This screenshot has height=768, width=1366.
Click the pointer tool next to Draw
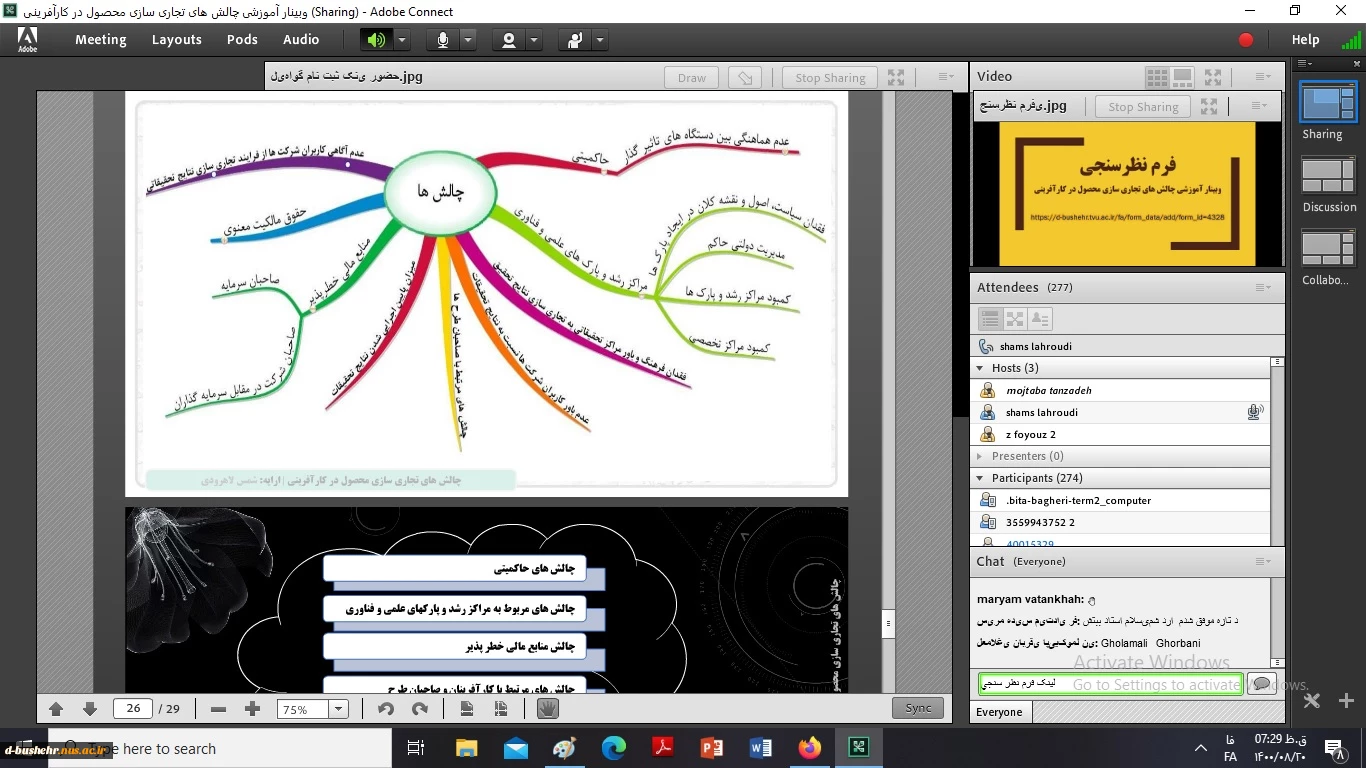tap(744, 77)
